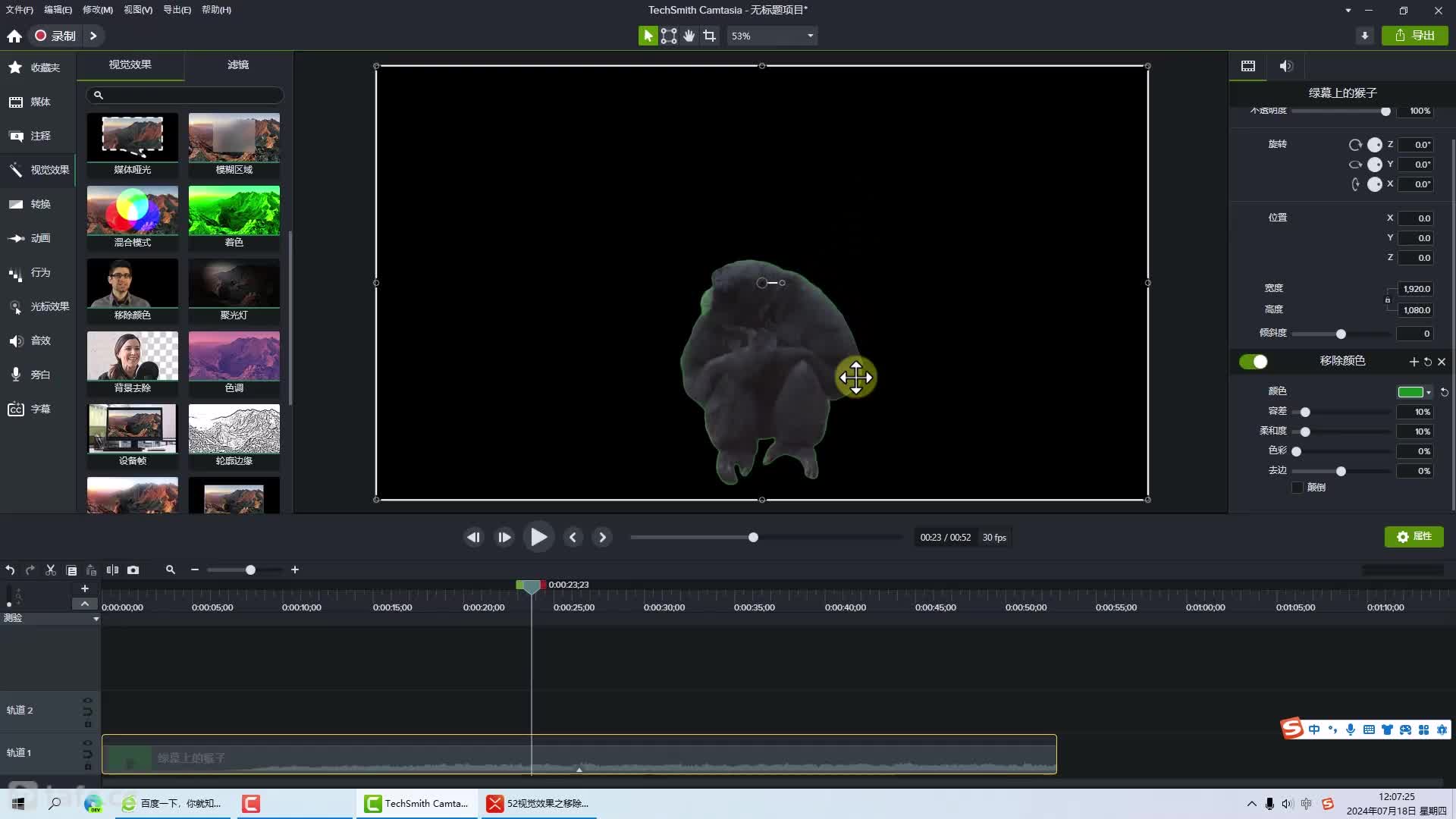Screen dimensions: 1456x819
Task: Toggle the magnet icon on Track 2
Action: [87, 711]
